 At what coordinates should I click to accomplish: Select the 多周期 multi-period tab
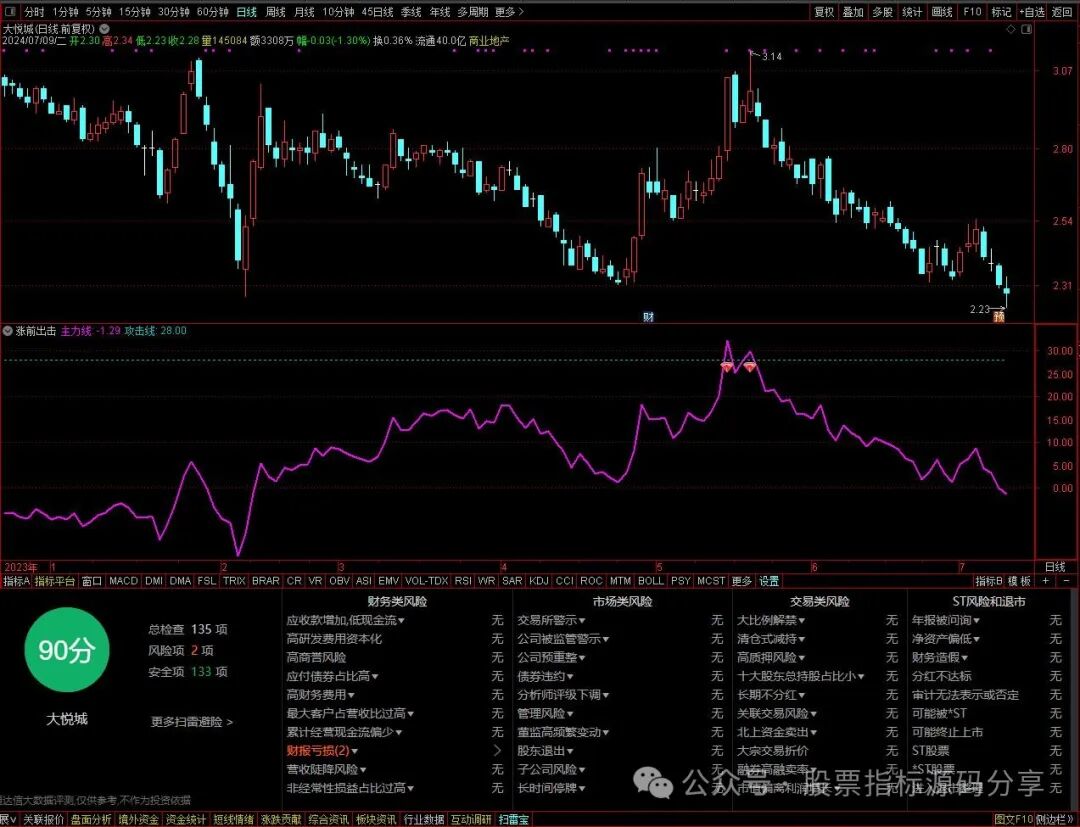click(x=472, y=12)
